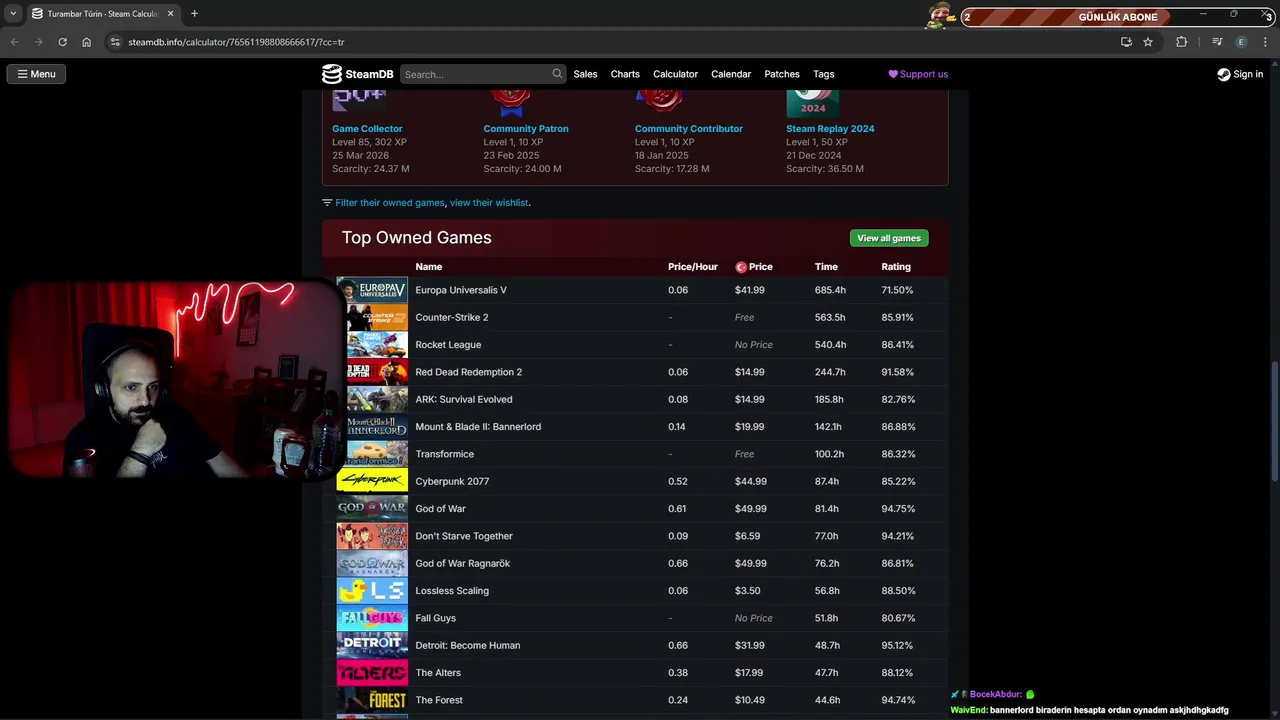Click the Support us heart link
This screenshot has height=720, width=1280.
[x=918, y=74]
